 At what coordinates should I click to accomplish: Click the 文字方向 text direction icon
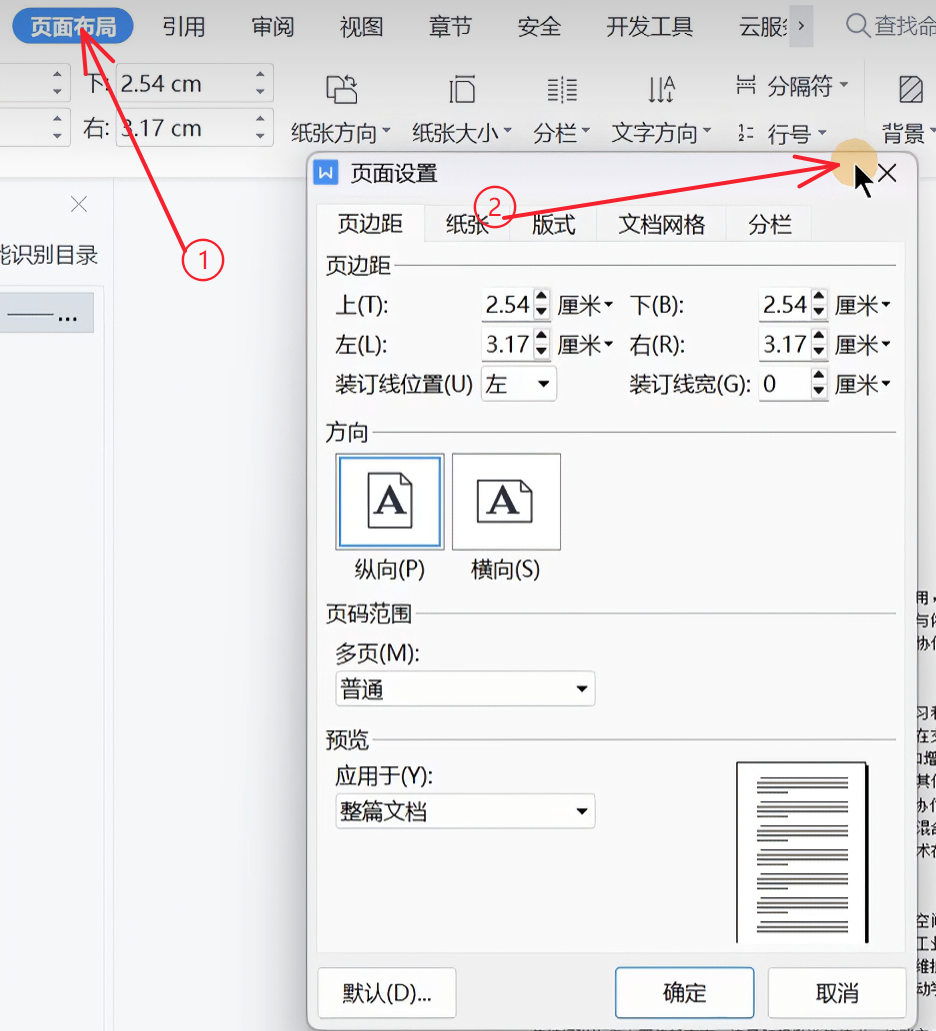point(661,89)
